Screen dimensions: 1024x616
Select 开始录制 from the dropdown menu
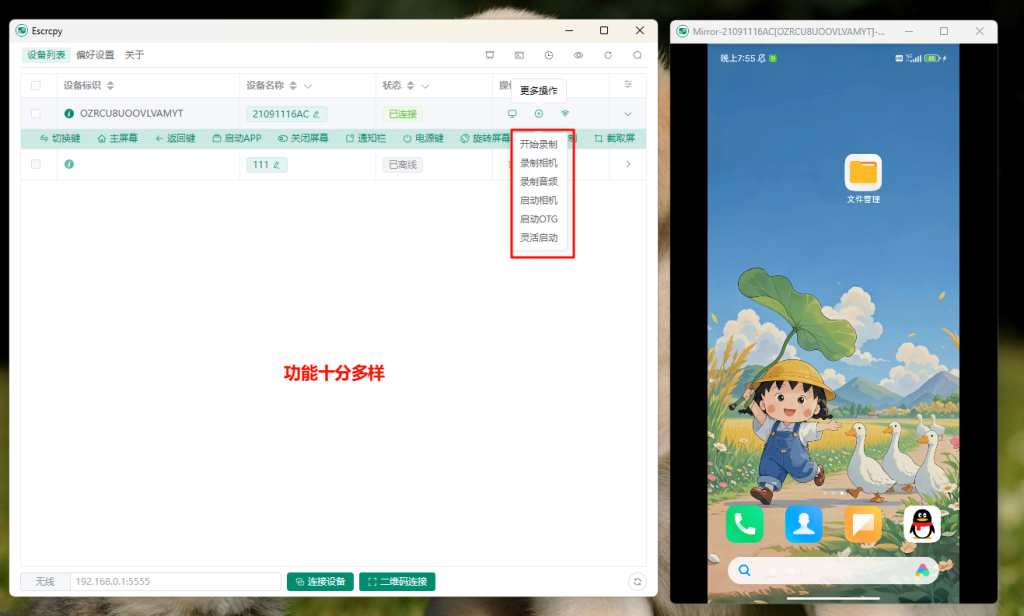538,144
